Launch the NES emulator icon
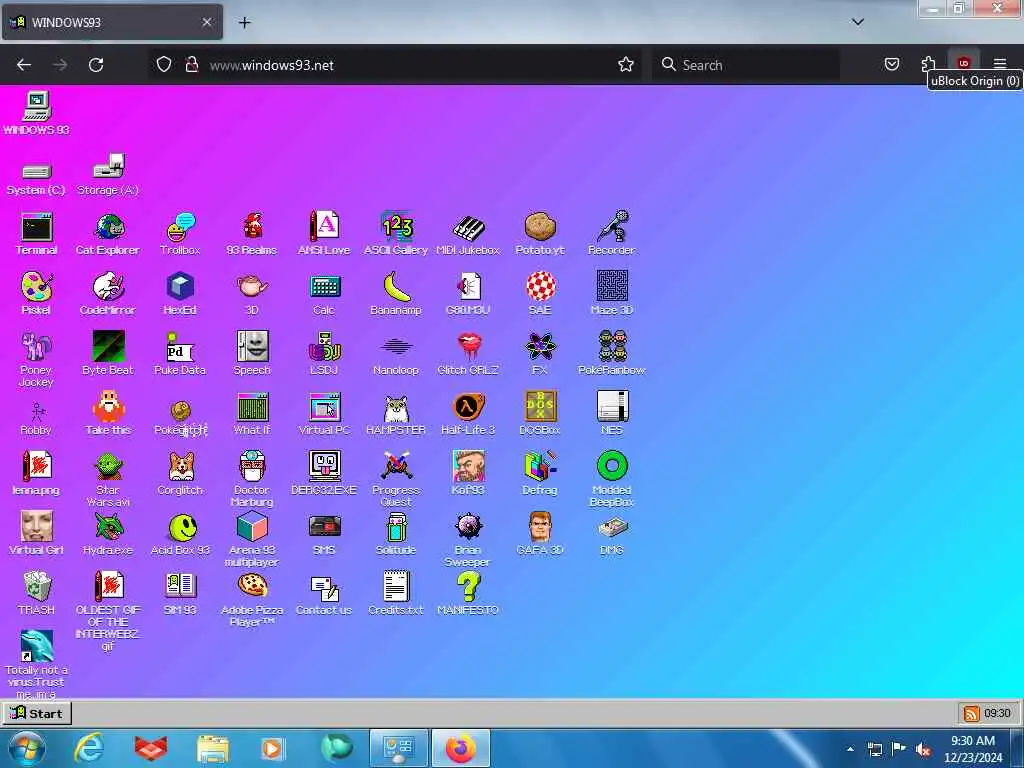 [611, 413]
